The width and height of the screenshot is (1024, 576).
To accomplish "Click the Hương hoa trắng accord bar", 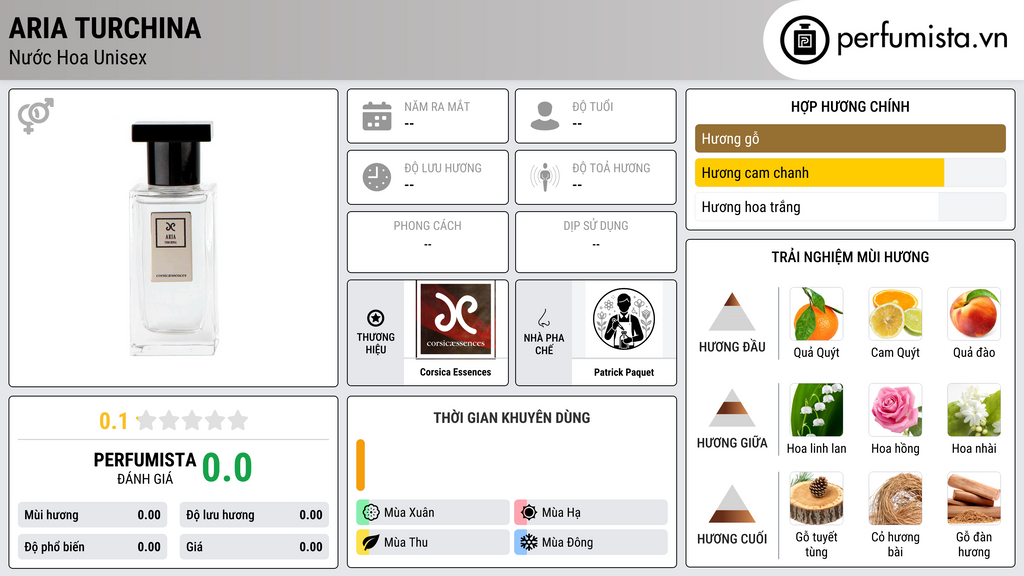I will click(850, 207).
